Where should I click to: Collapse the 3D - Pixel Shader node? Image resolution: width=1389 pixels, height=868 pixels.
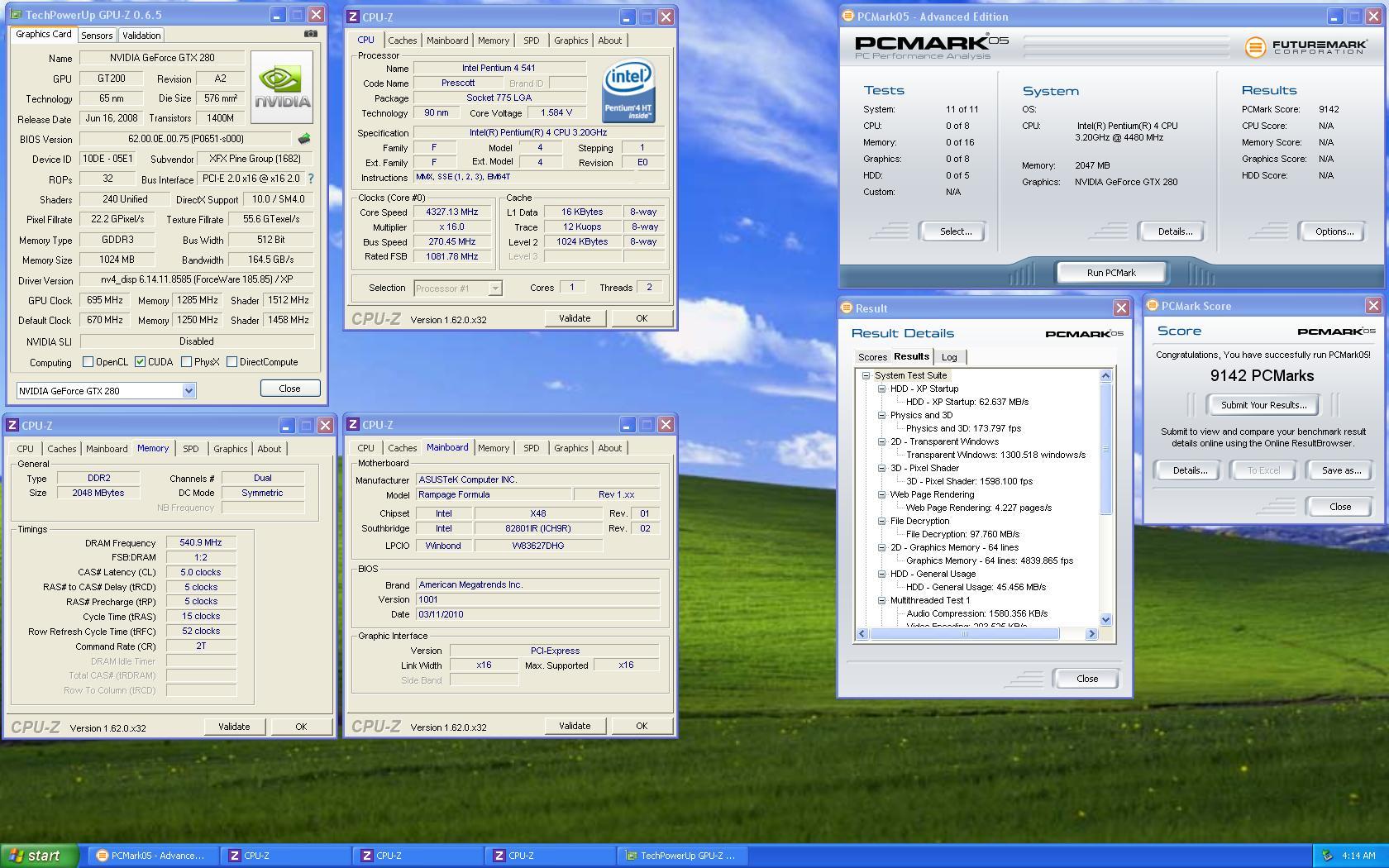pyautogui.click(x=881, y=468)
